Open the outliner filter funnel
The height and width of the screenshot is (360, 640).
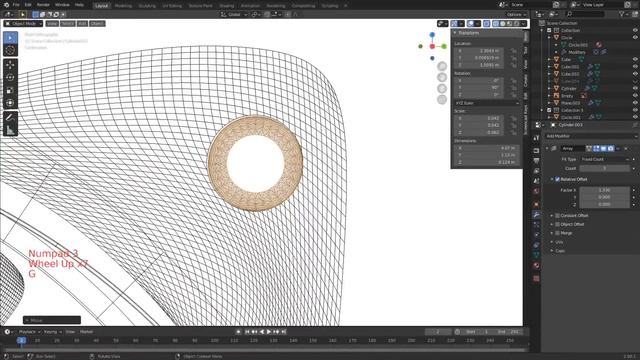[622, 14]
